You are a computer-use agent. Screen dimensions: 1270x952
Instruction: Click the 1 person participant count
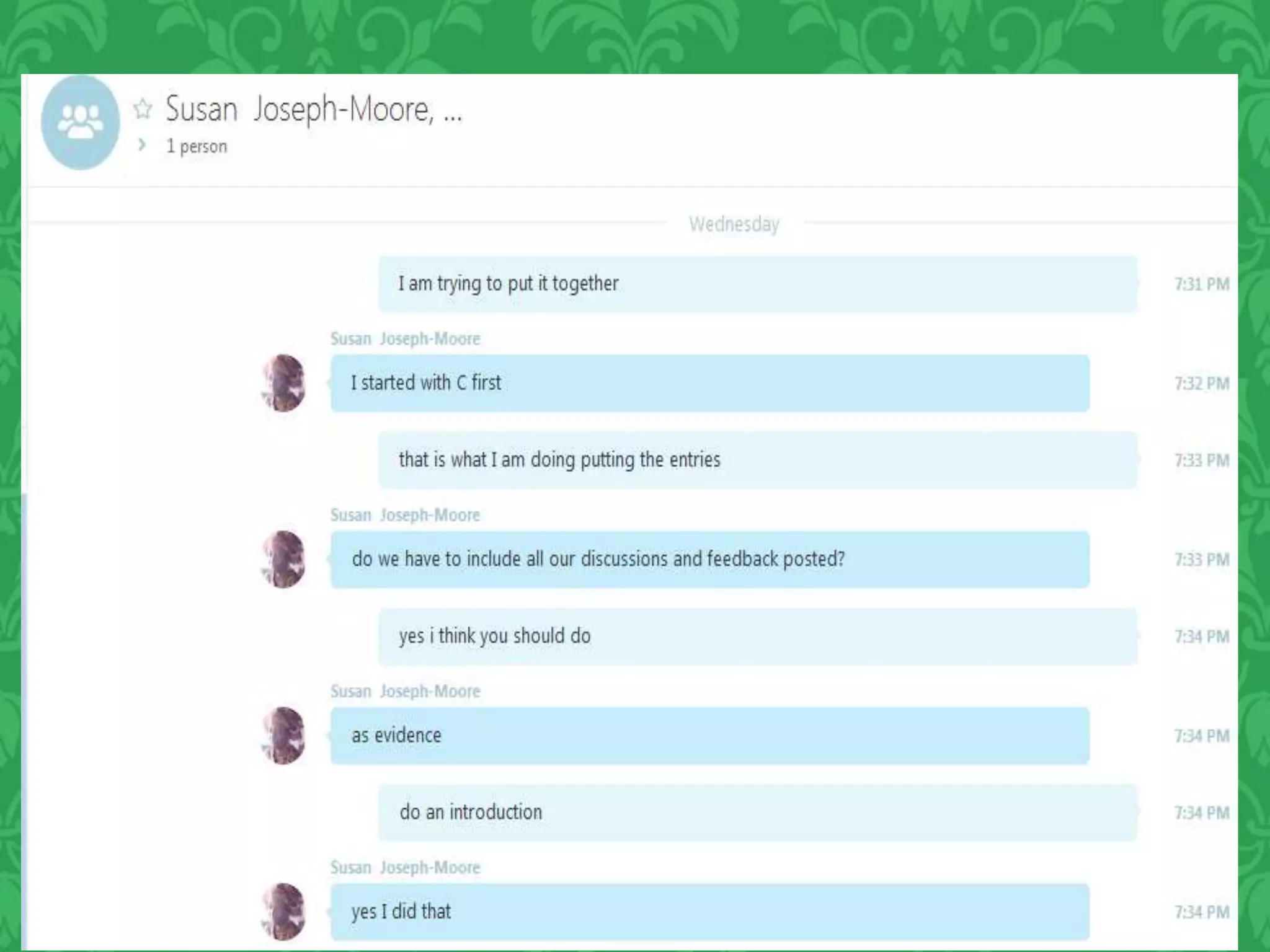pyautogui.click(x=197, y=146)
